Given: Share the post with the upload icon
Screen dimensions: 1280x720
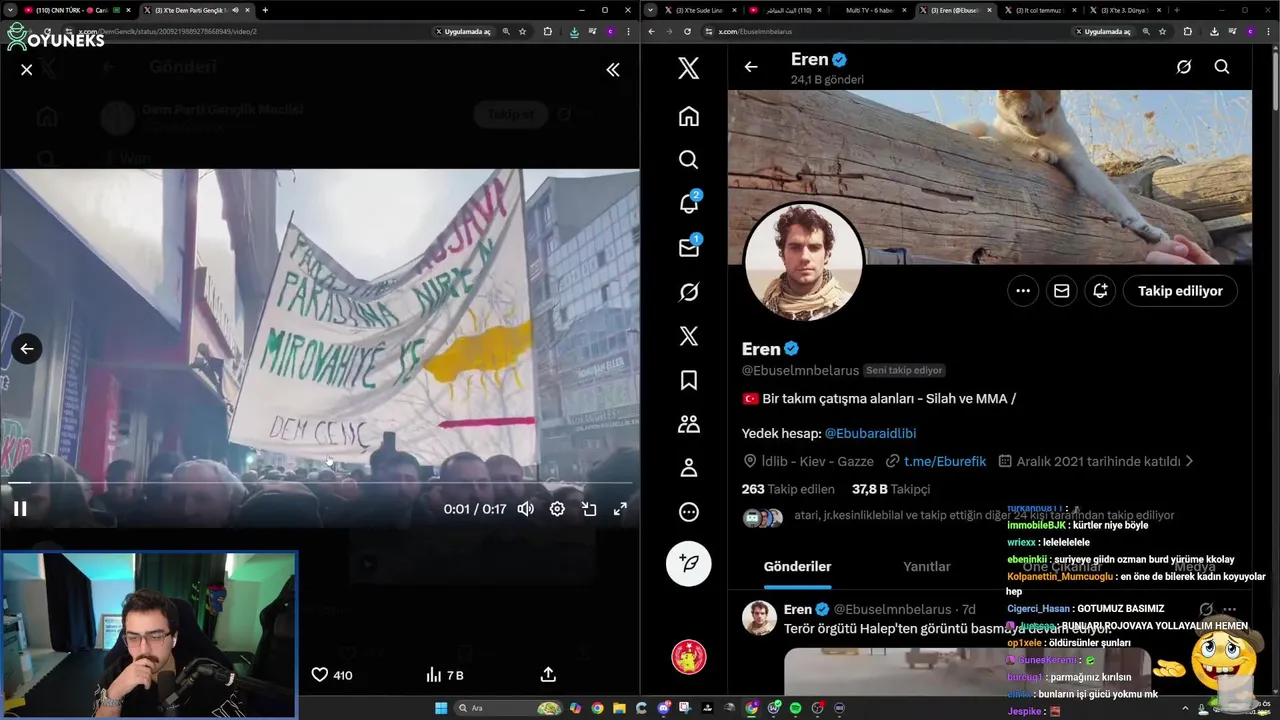Looking at the screenshot, I should click(x=548, y=675).
